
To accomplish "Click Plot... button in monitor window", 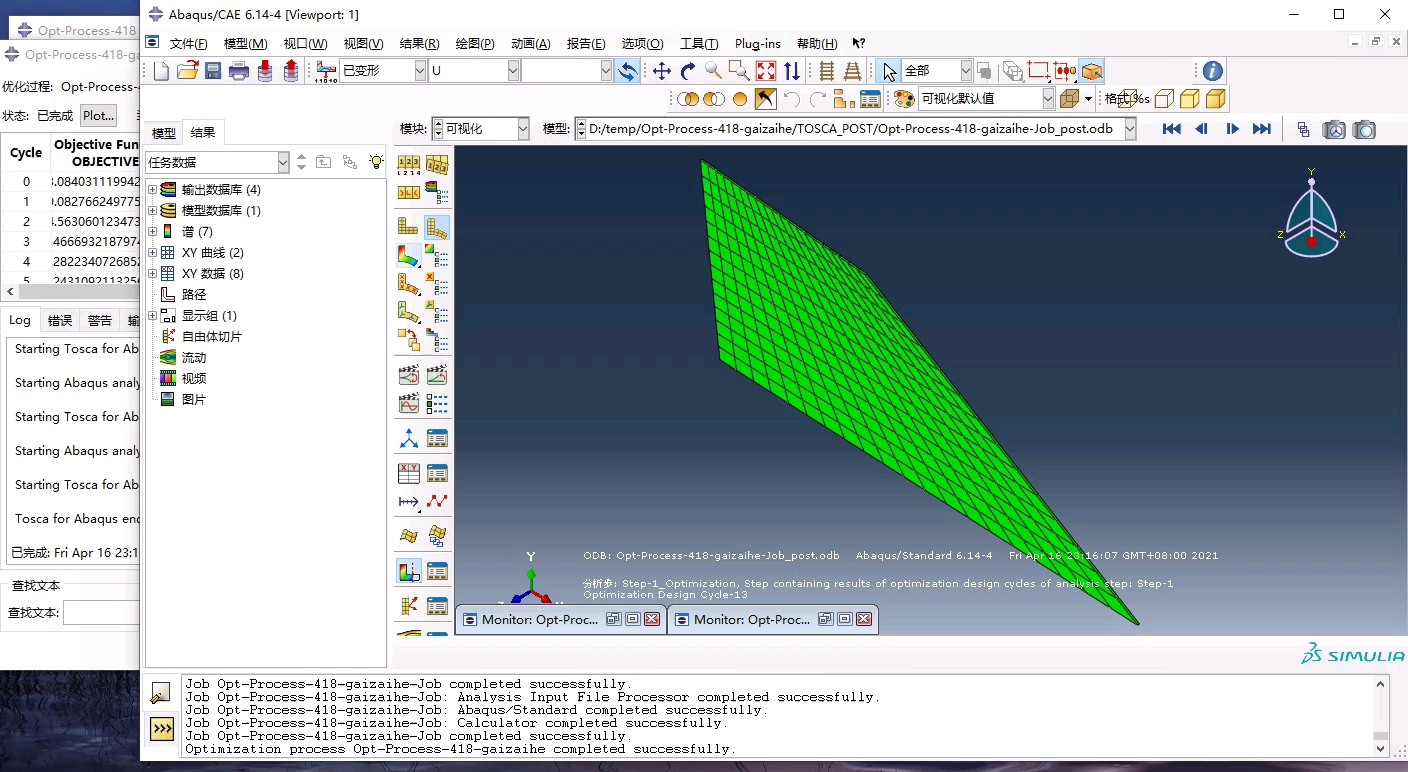I will (x=98, y=115).
